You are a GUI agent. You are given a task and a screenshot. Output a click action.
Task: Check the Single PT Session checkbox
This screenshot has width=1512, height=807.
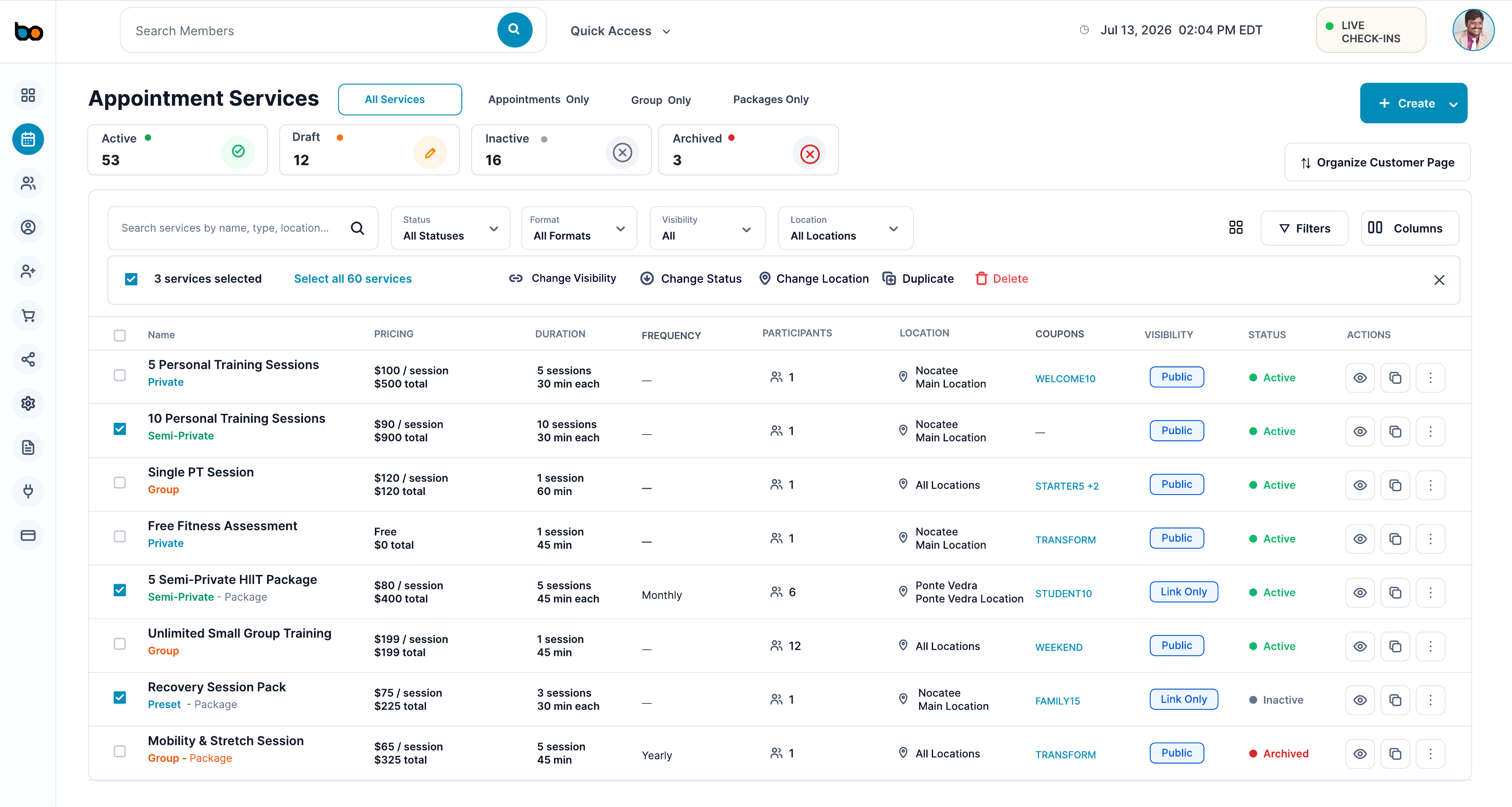coord(120,483)
